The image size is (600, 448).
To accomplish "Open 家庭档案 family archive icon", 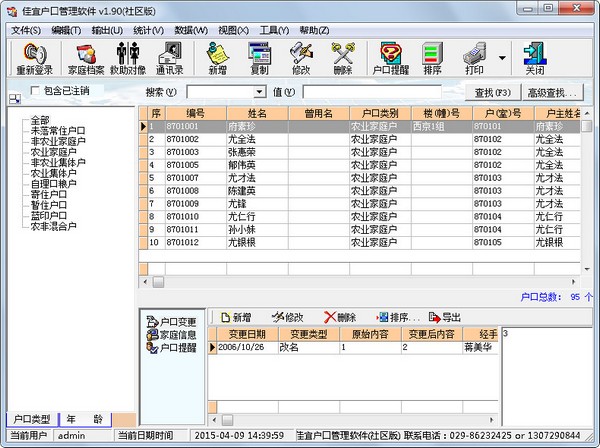I will [85, 58].
